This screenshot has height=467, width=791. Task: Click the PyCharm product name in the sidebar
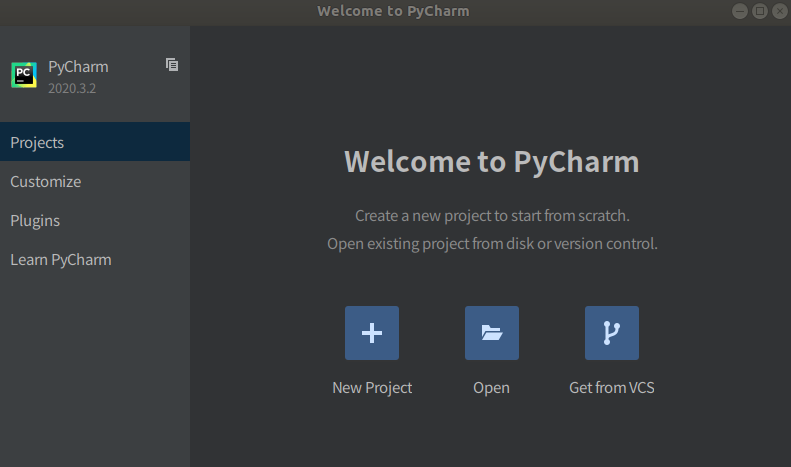coord(78,67)
